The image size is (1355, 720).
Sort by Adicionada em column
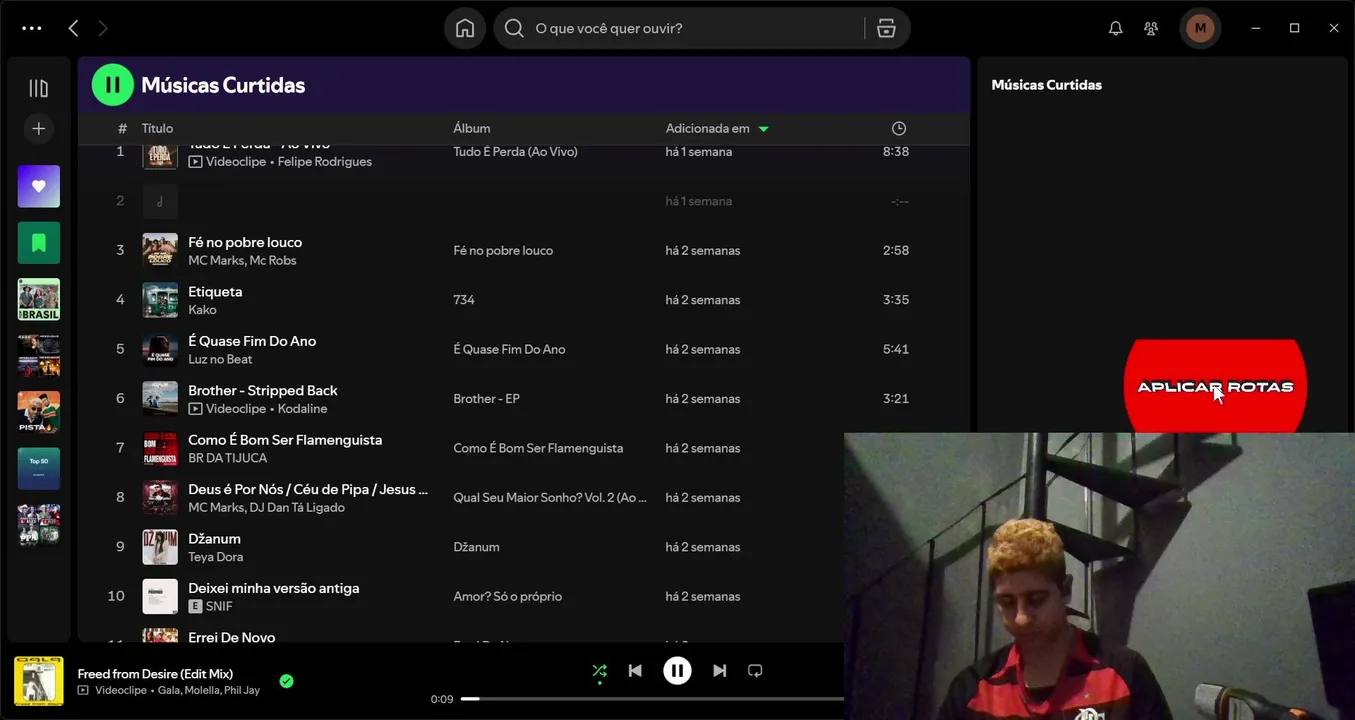point(708,128)
